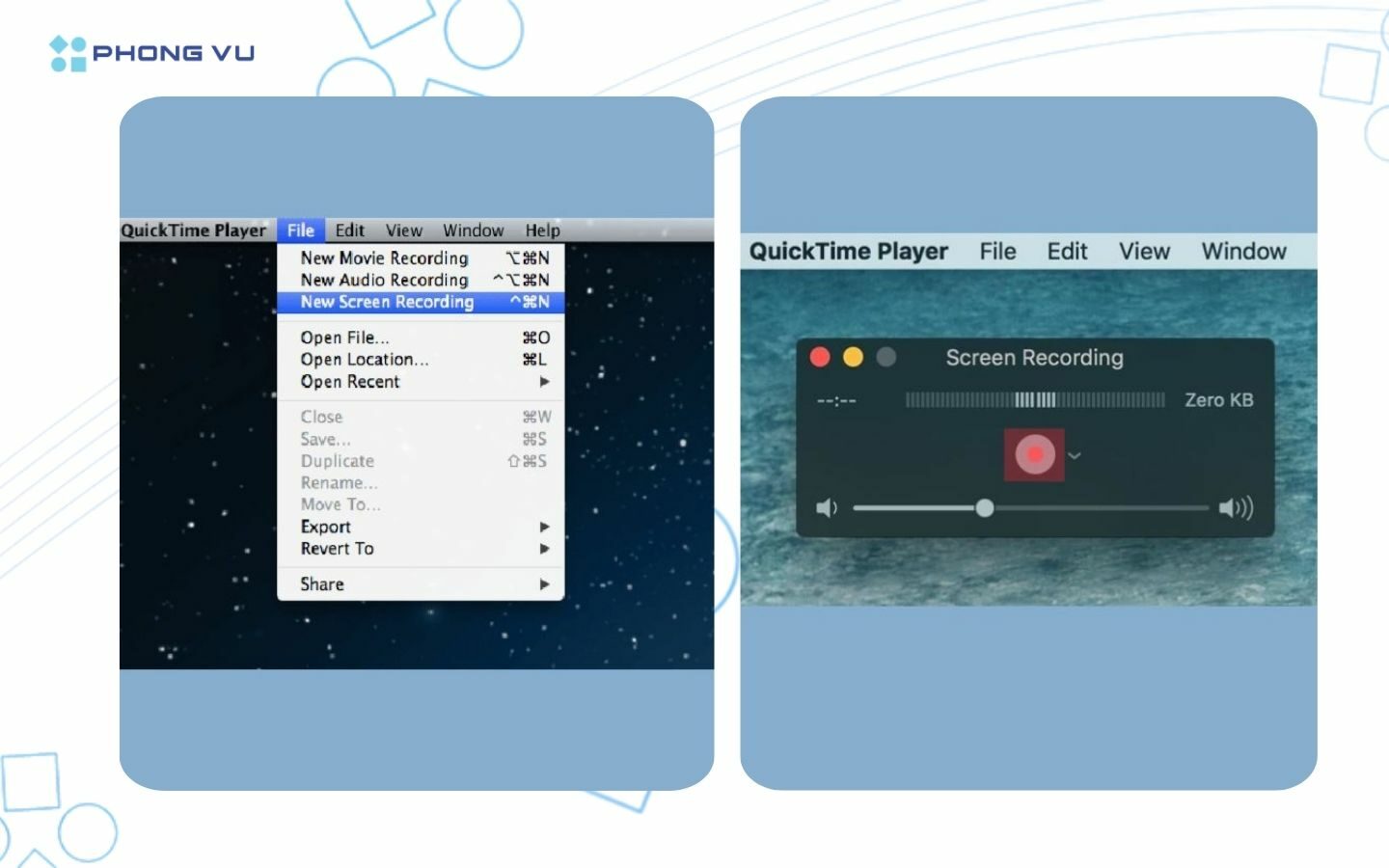Click QuickTime Player app menu in left screenshot
Image resolution: width=1389 pixels, height=868 pixels.
[193, 231]
